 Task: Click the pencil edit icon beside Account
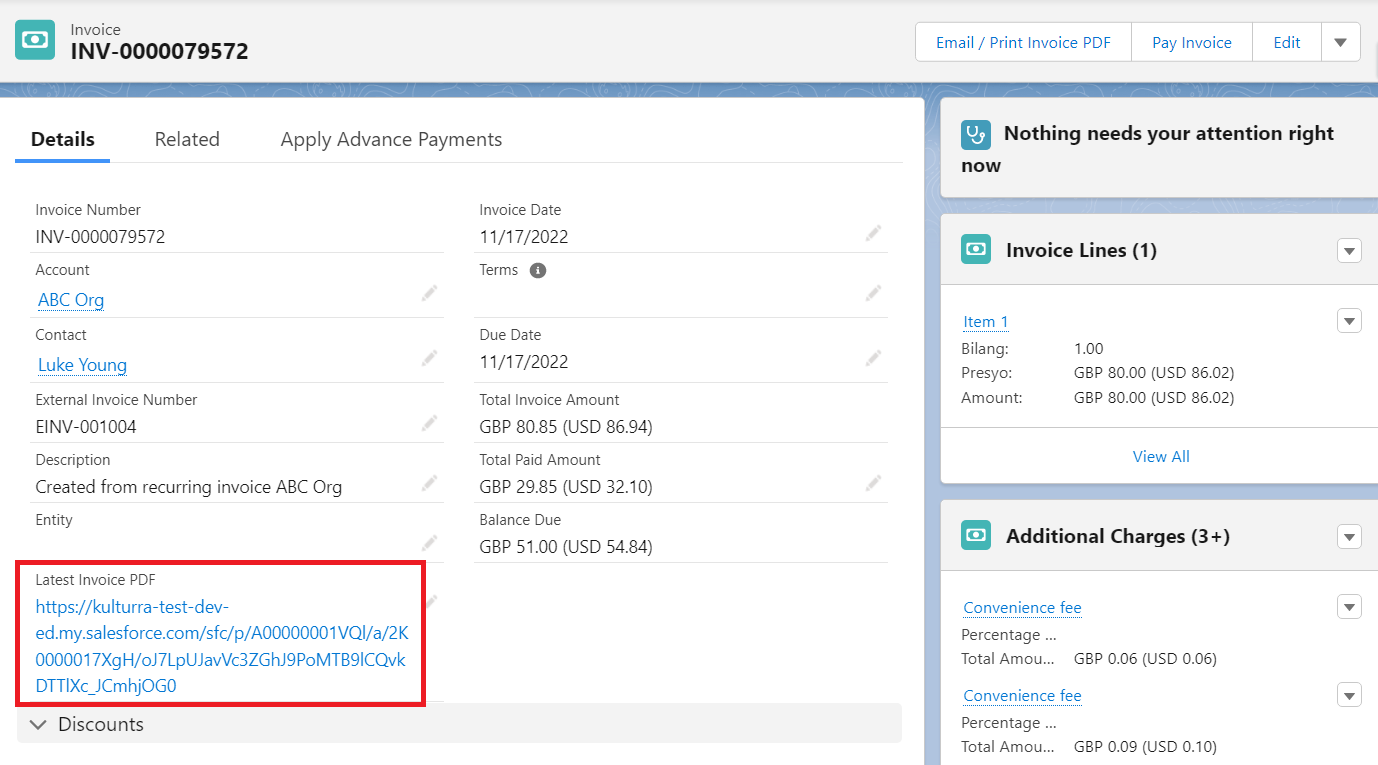[x=429, y=293]
